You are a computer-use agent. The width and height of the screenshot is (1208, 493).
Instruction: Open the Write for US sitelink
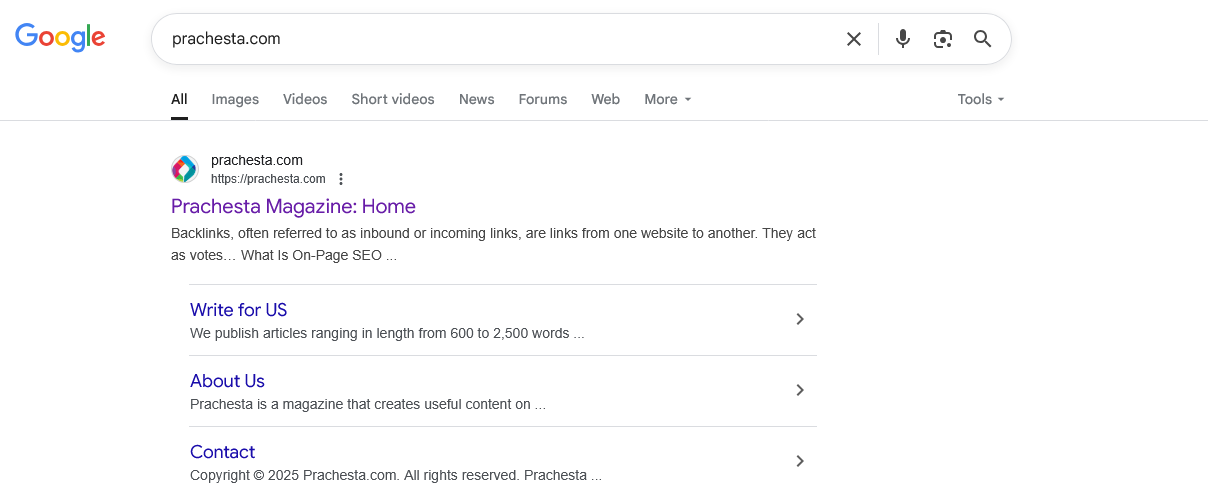pyautogui.click(x=239, y=310)
